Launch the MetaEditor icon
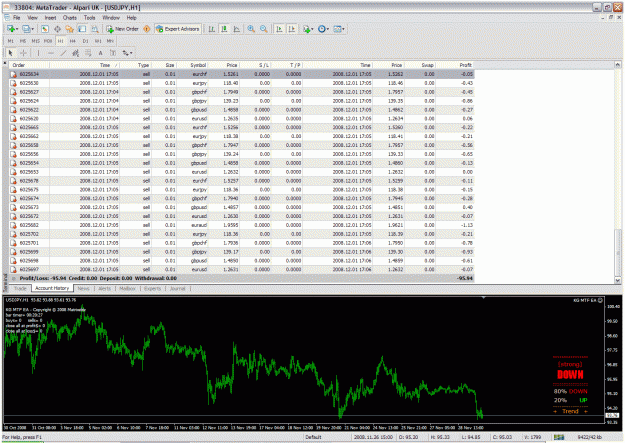 pos(147,29)
